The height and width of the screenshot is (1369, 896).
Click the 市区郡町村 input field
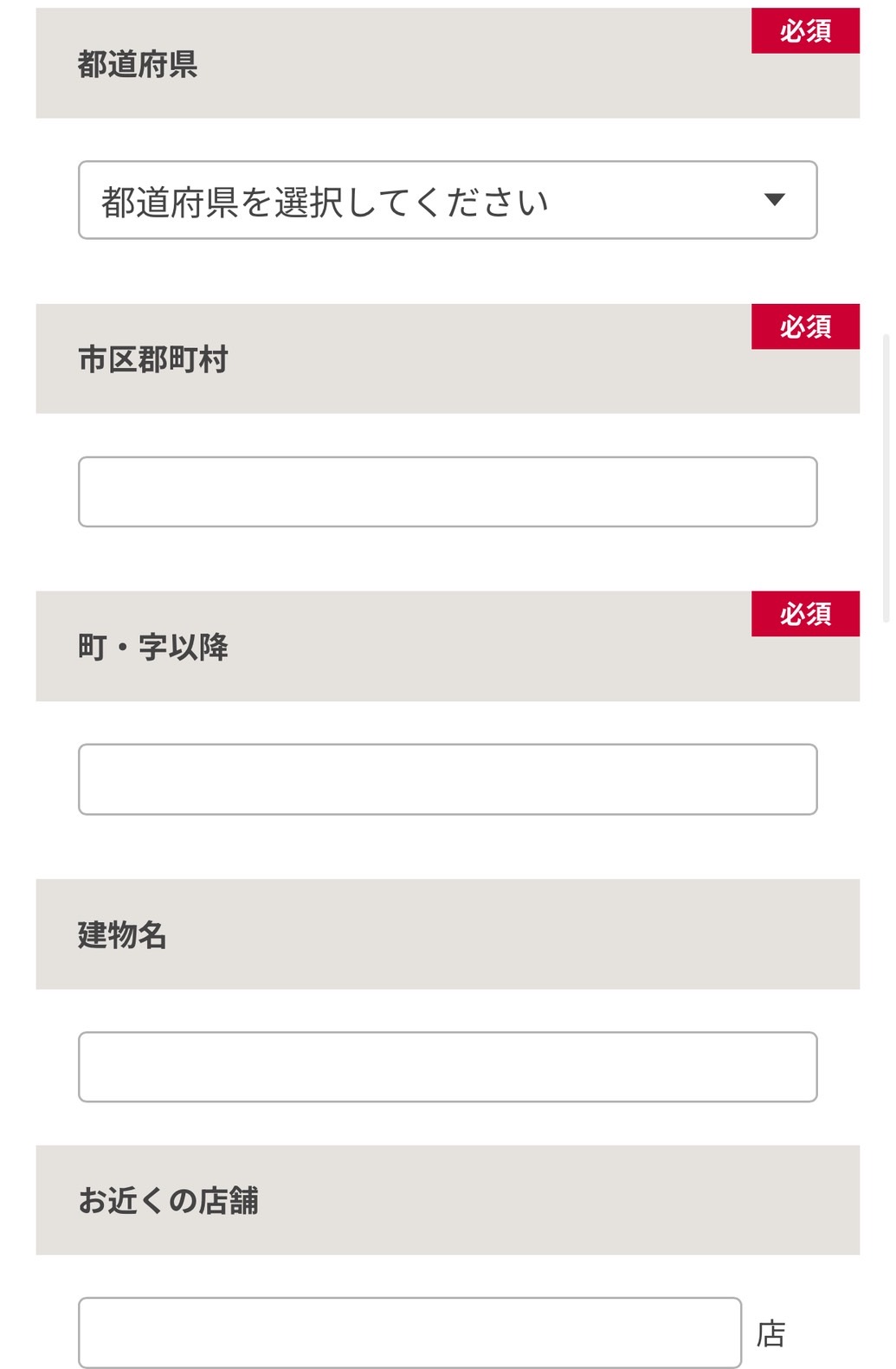tap(448, 491)
